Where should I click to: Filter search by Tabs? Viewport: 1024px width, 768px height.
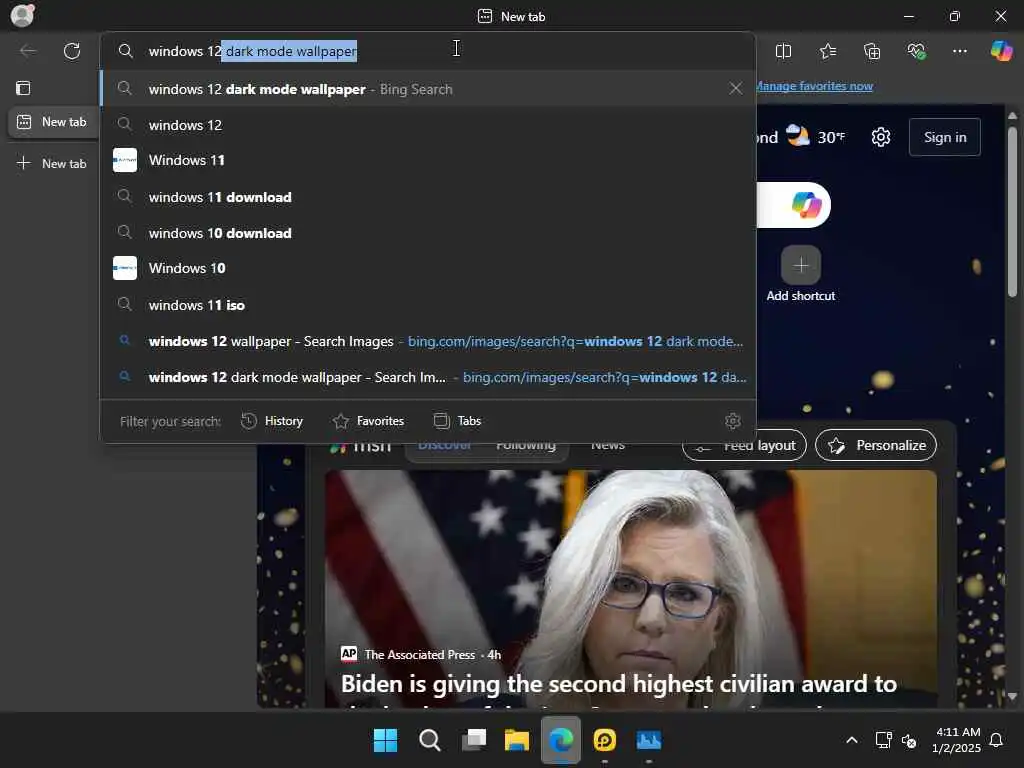(458, 421)
